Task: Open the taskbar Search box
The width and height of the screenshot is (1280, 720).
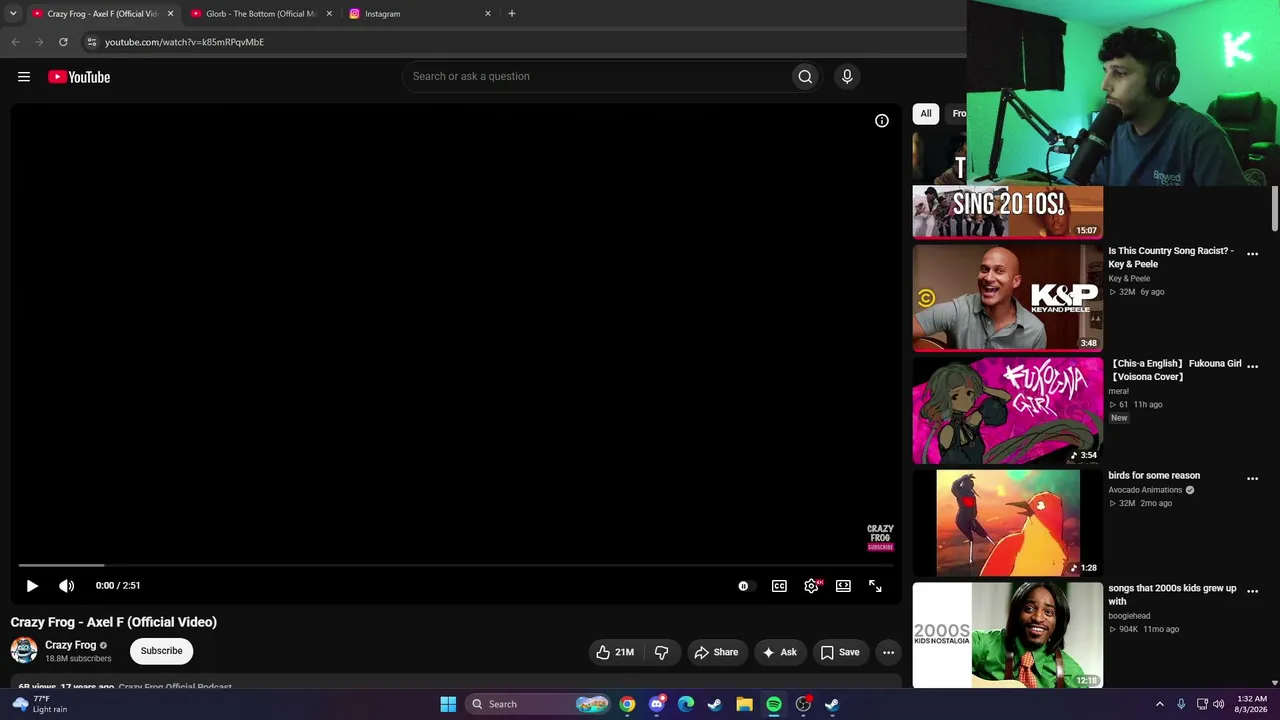Action: pos(538,704)
